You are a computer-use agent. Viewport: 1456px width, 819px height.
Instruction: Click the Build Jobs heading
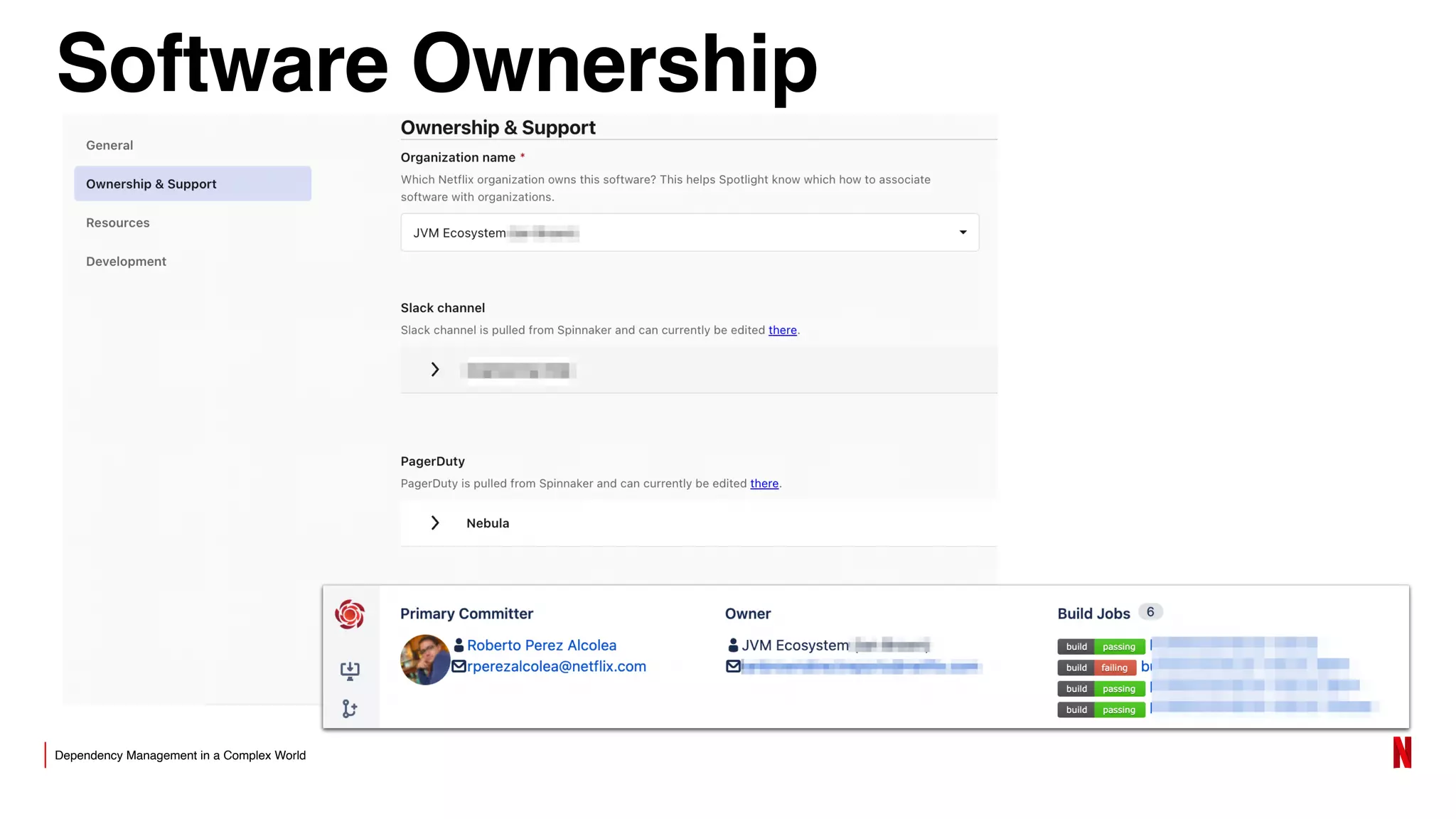point(1093,614)
